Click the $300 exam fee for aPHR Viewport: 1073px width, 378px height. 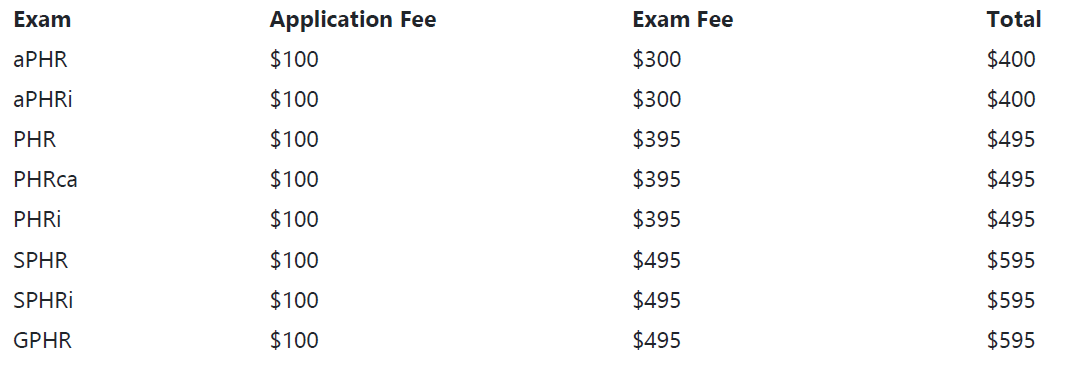pyautogui.click(x=656, y=60)
